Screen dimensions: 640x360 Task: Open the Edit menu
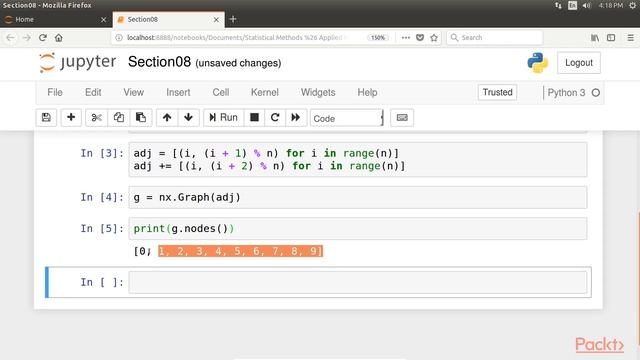pyautogui.click(x=93, y=92)
